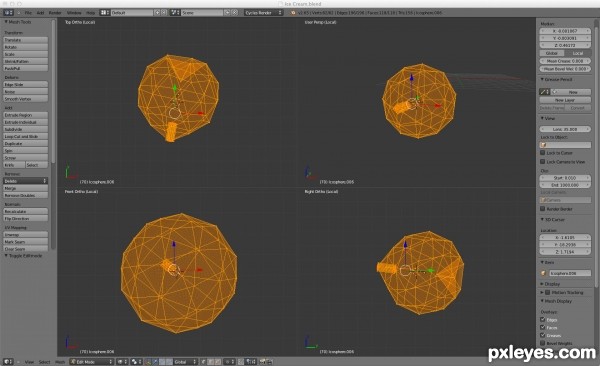Image resolution: width=600 pixels, height=366 pixels.
Task: Enable the Lock Camera to View checkbox
Action: pos(543,161)
